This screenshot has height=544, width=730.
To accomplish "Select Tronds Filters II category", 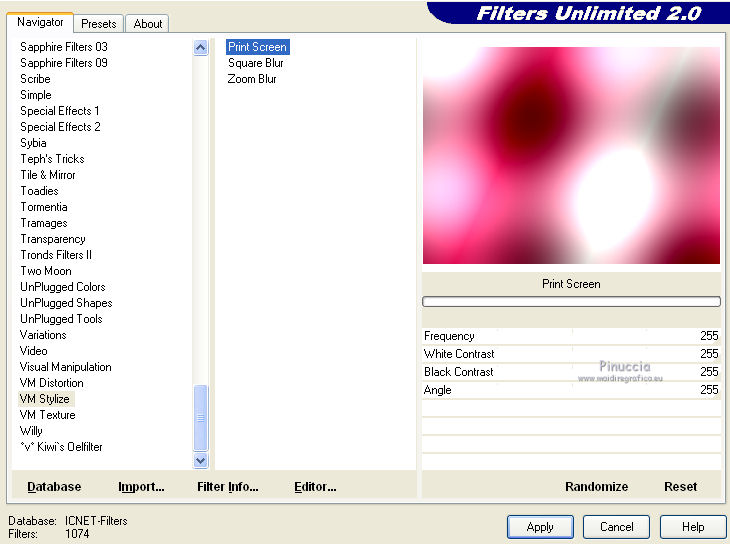I will [x=56, y=255].
